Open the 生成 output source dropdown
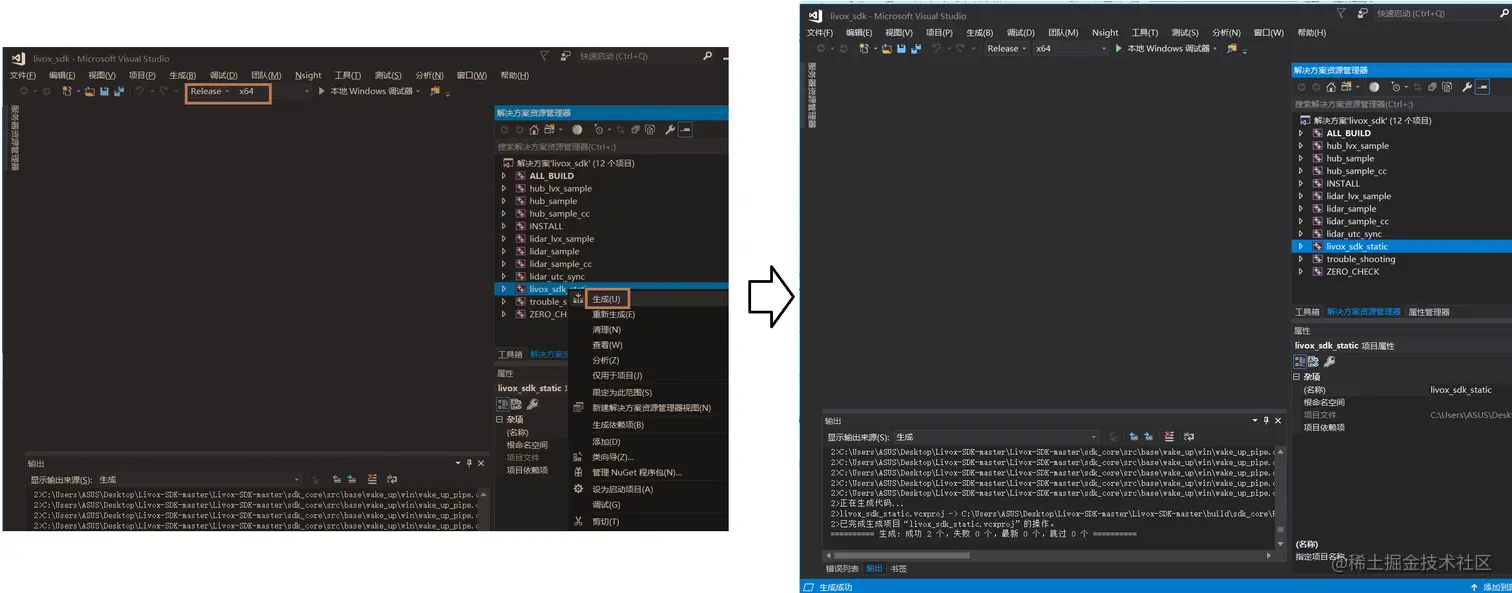Image resolution: width=1512 pixels, height=593 pixels. [x=1093, y=437]
